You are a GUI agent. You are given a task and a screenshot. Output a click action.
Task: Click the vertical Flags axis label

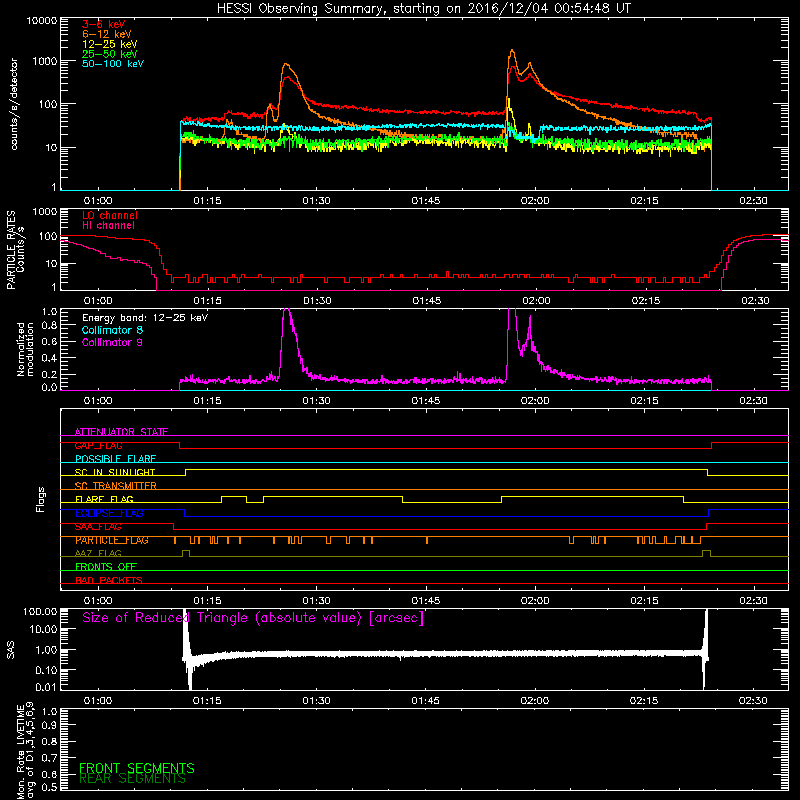coord(41,499)
